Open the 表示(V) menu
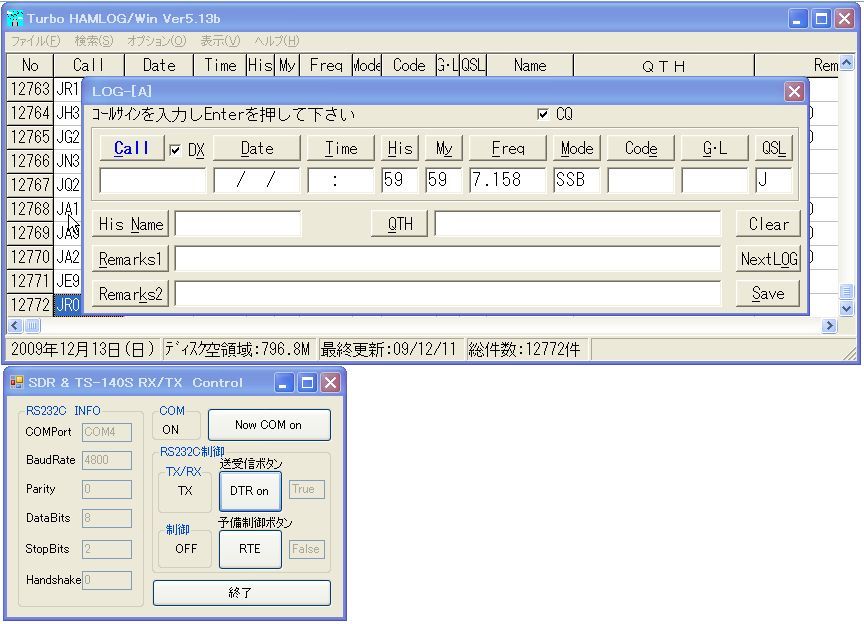The image size is (864, 624). (220, 41)
